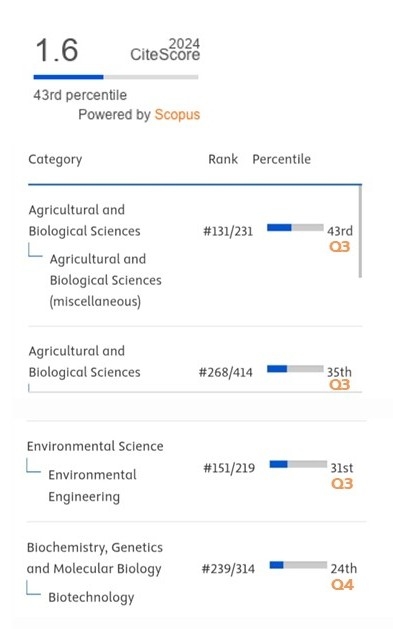This screenshot has width=393, height=629.
Task: Click the category list scrollbar
Action: click(x=360, y=231)
